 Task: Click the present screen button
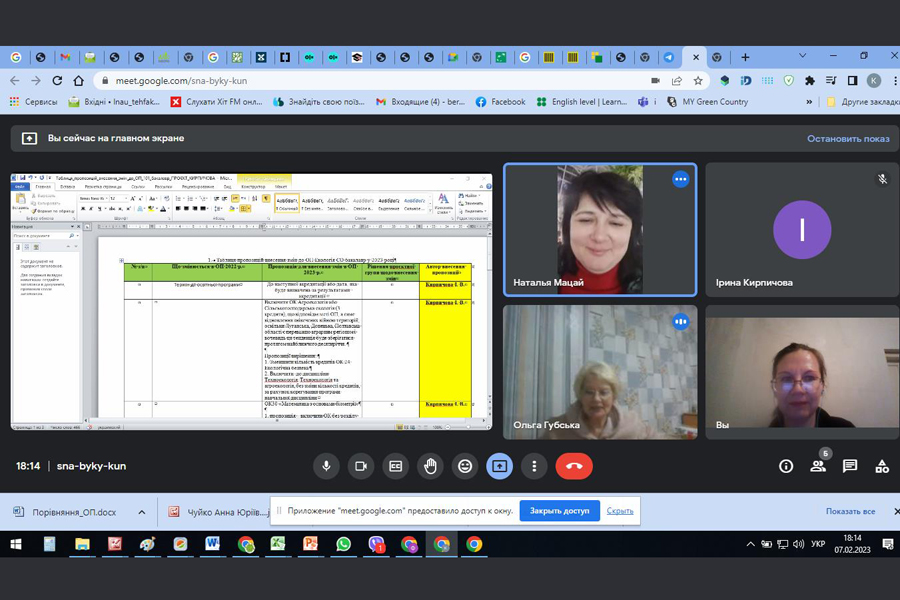click(500, 466)
